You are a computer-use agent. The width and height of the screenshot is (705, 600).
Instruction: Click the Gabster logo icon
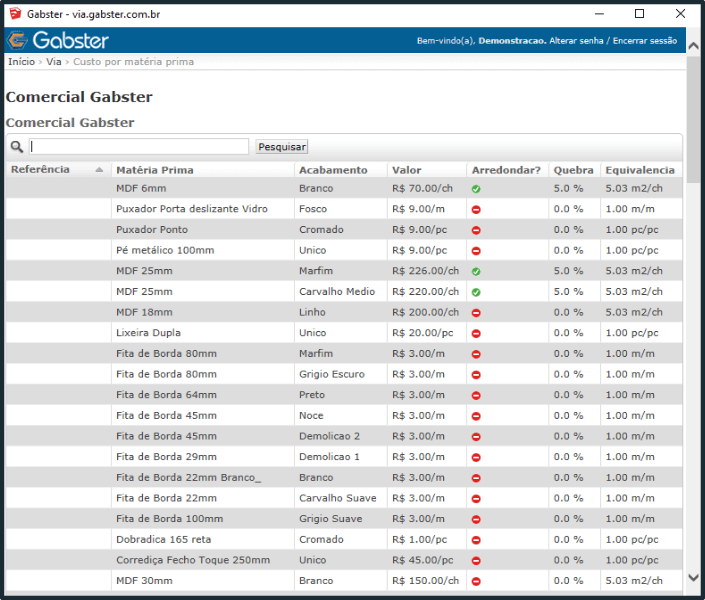click(17, 40)
